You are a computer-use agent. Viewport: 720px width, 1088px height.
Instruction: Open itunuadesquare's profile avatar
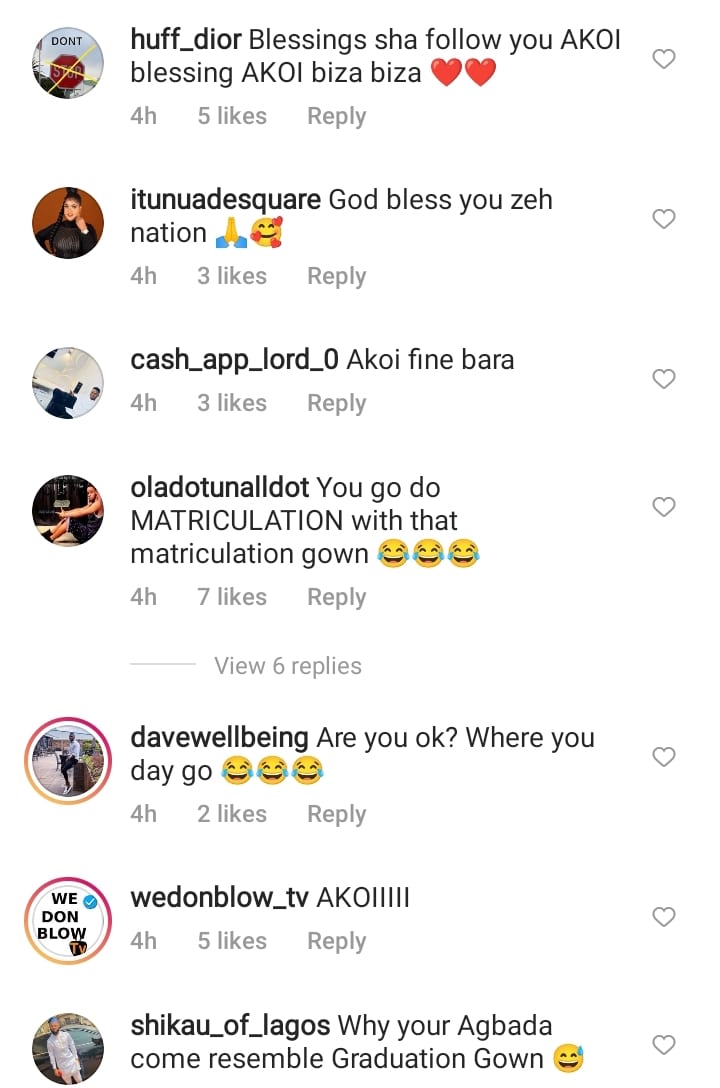tap(68, 222)
